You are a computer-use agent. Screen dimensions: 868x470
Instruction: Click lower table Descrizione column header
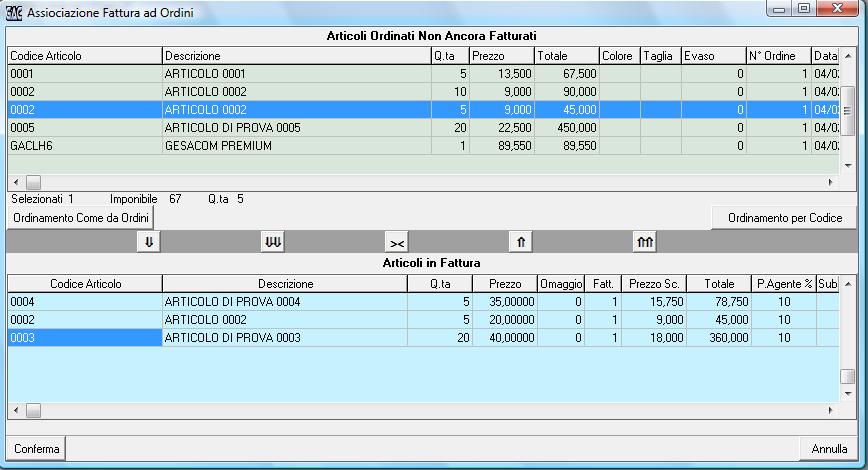click(285, 283)
